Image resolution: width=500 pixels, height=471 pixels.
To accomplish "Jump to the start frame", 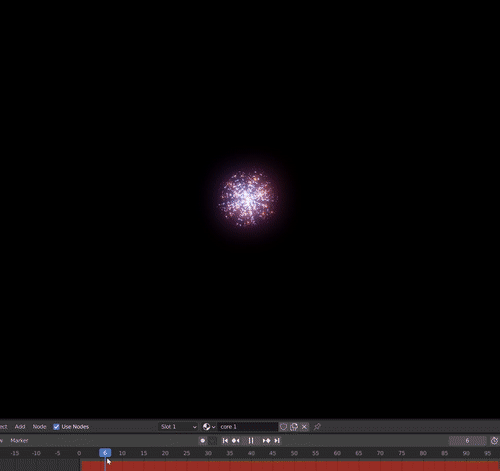I will (x=225, y=441).
